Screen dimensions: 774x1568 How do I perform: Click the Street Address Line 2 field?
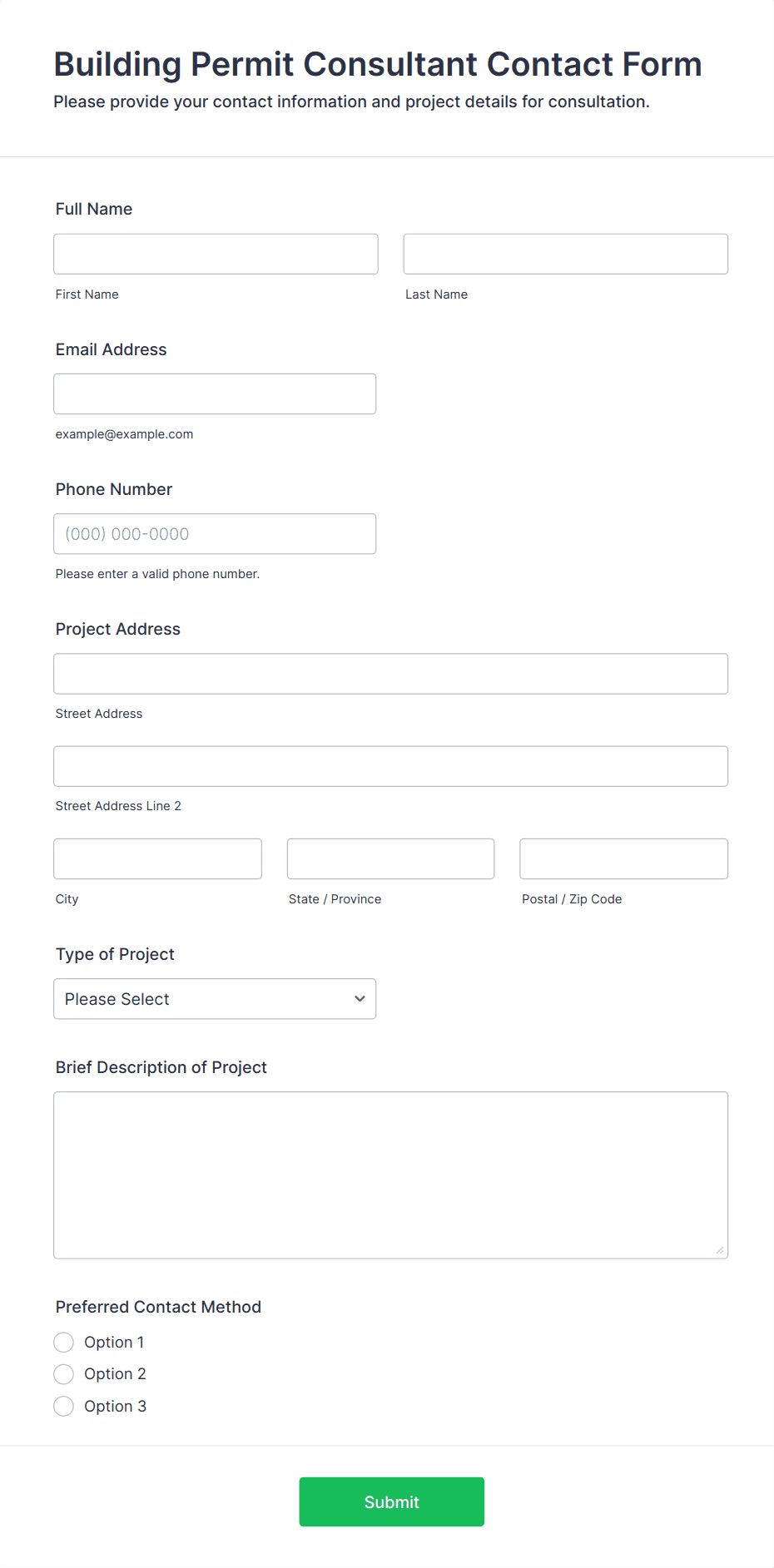tap(390, 766)
